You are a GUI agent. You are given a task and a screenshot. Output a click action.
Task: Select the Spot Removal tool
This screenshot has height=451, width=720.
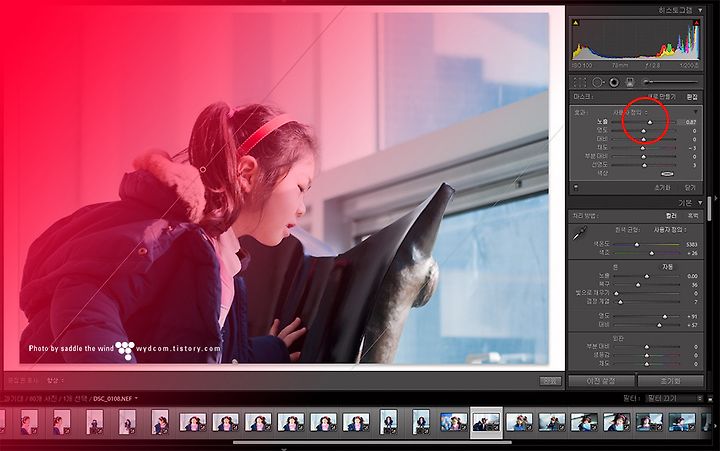pos(597,83)
